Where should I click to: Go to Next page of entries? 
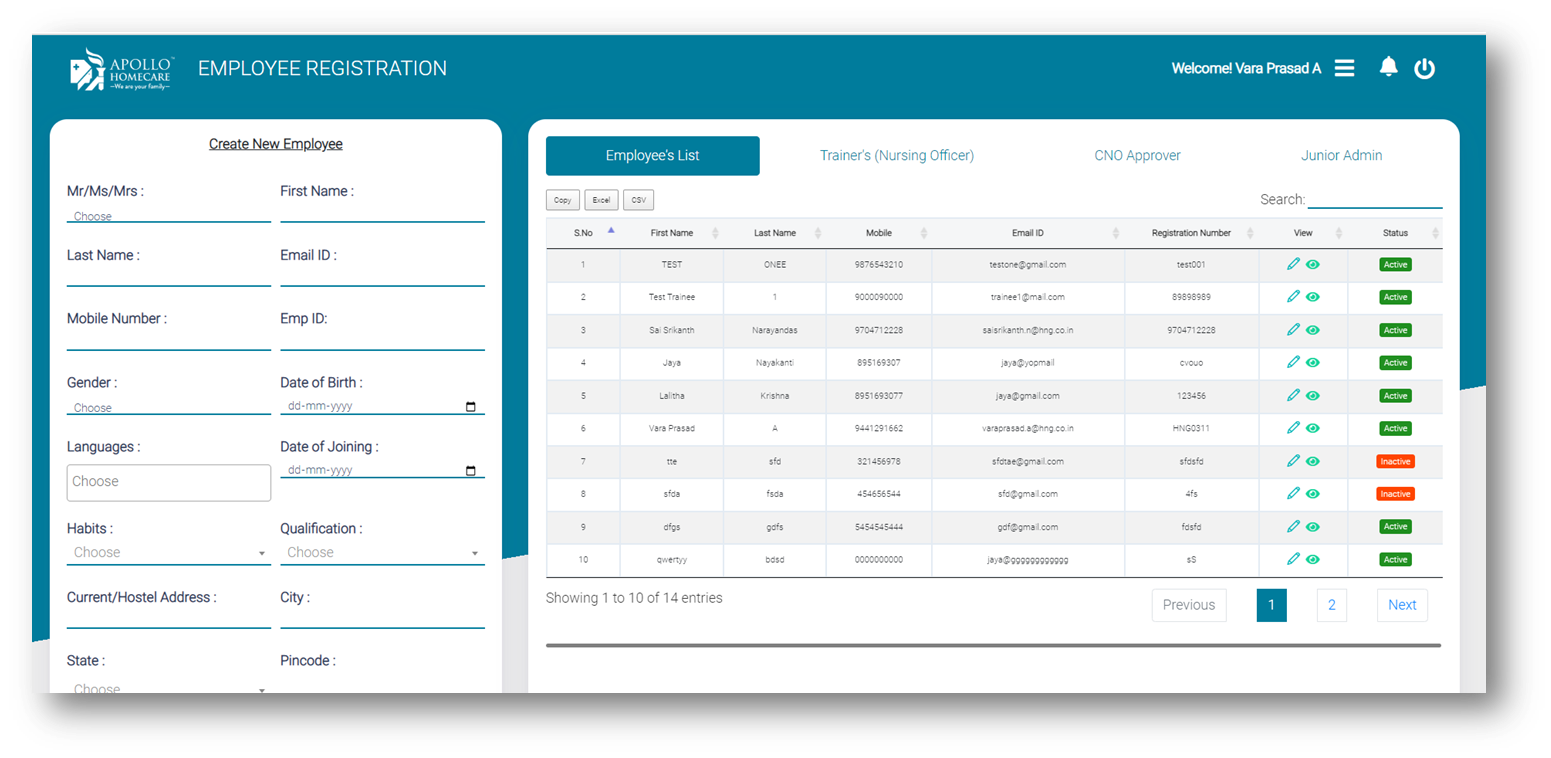pyautogui.click(x=1402, y=604)
